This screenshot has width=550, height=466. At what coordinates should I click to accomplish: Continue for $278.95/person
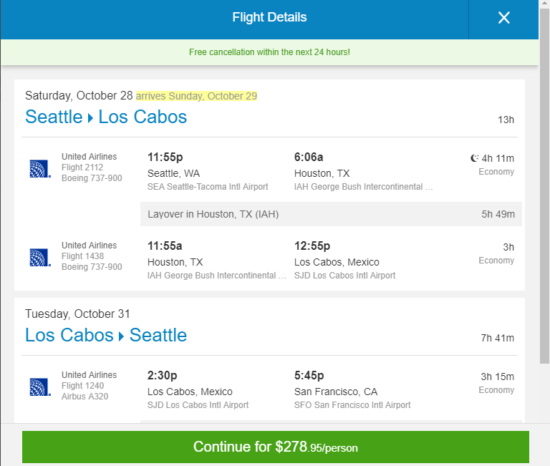pyautogui.click(x=275, y=447)
